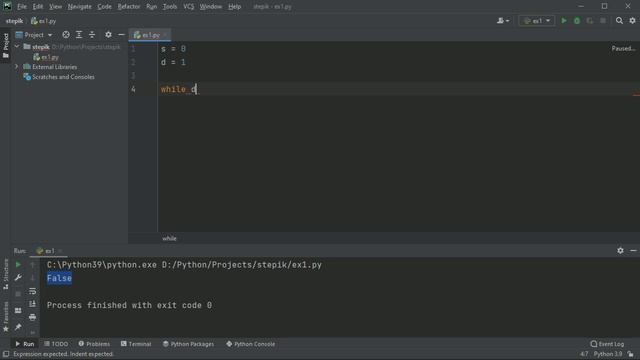
Task: Open Search Everywhere magnifier icon
Action: (x=619, y=20)
